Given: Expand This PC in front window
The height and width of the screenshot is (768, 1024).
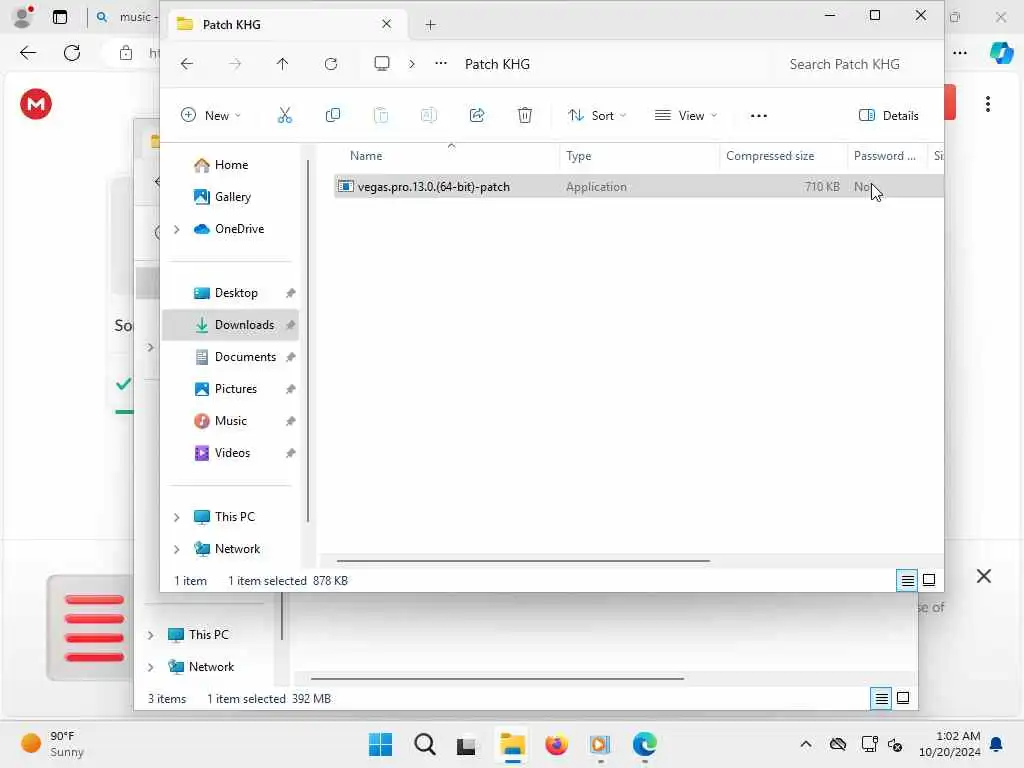Looking at the screenshot, I should pos(176,517).
